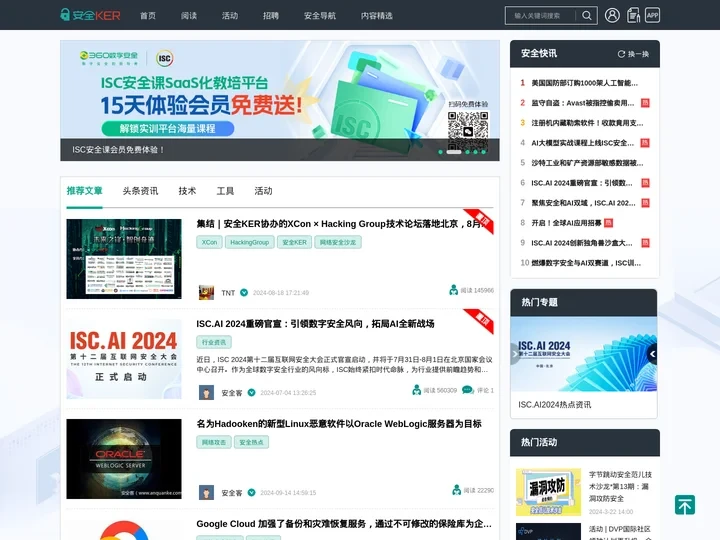Click the search magnifier icon
This screenshot has height=540, width=720.
coord(586,16)
